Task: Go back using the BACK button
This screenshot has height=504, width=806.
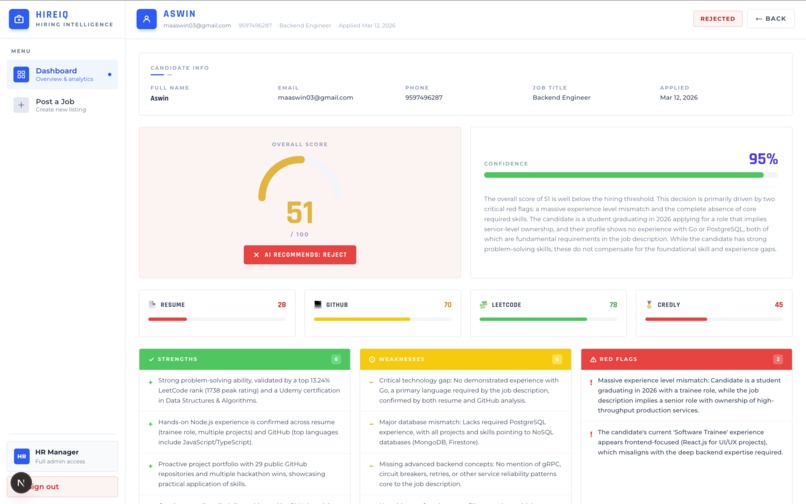Action: pyautogui.click(x=771, y=19)
